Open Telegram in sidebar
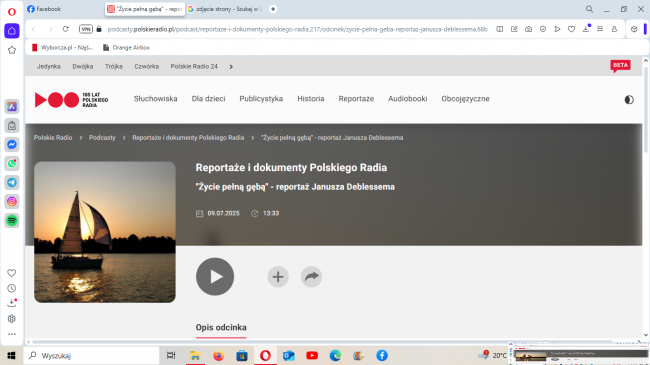This screenshot has width=650, height=365. (12, 182)
